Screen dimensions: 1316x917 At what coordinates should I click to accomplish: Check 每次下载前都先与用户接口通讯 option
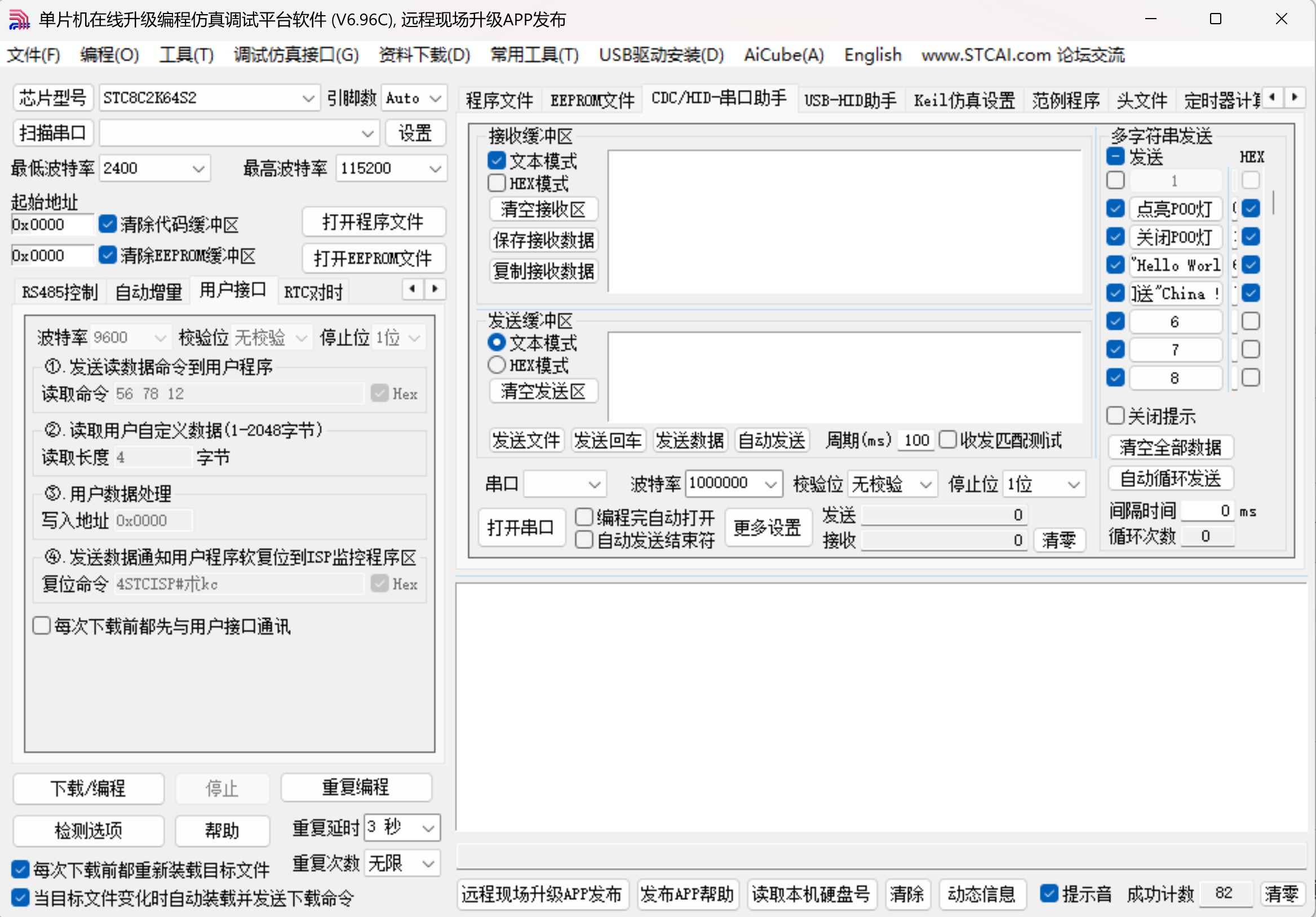click(x=42, y=625)
